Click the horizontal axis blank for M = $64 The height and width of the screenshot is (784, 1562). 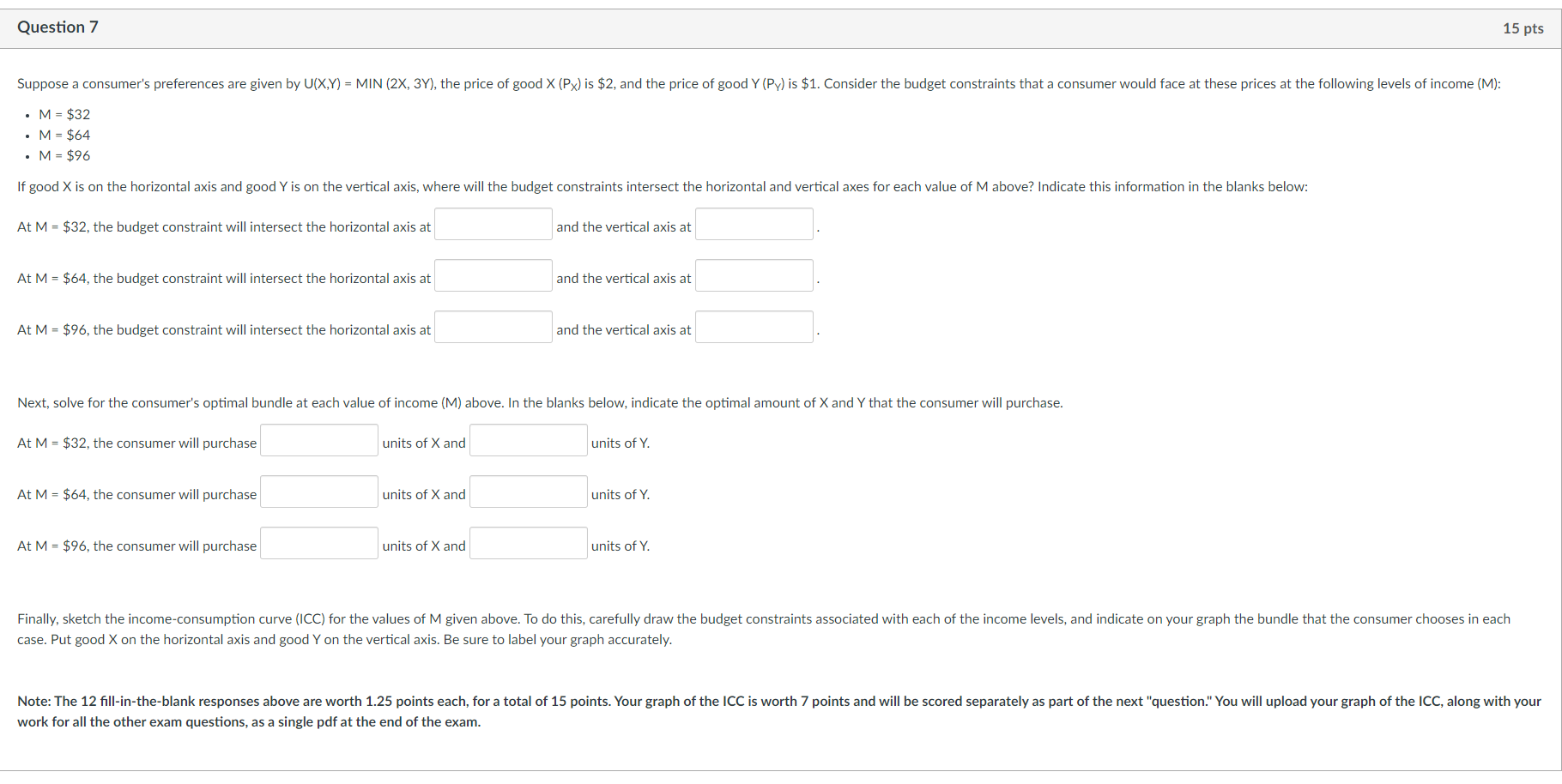(x=493, y=275)
